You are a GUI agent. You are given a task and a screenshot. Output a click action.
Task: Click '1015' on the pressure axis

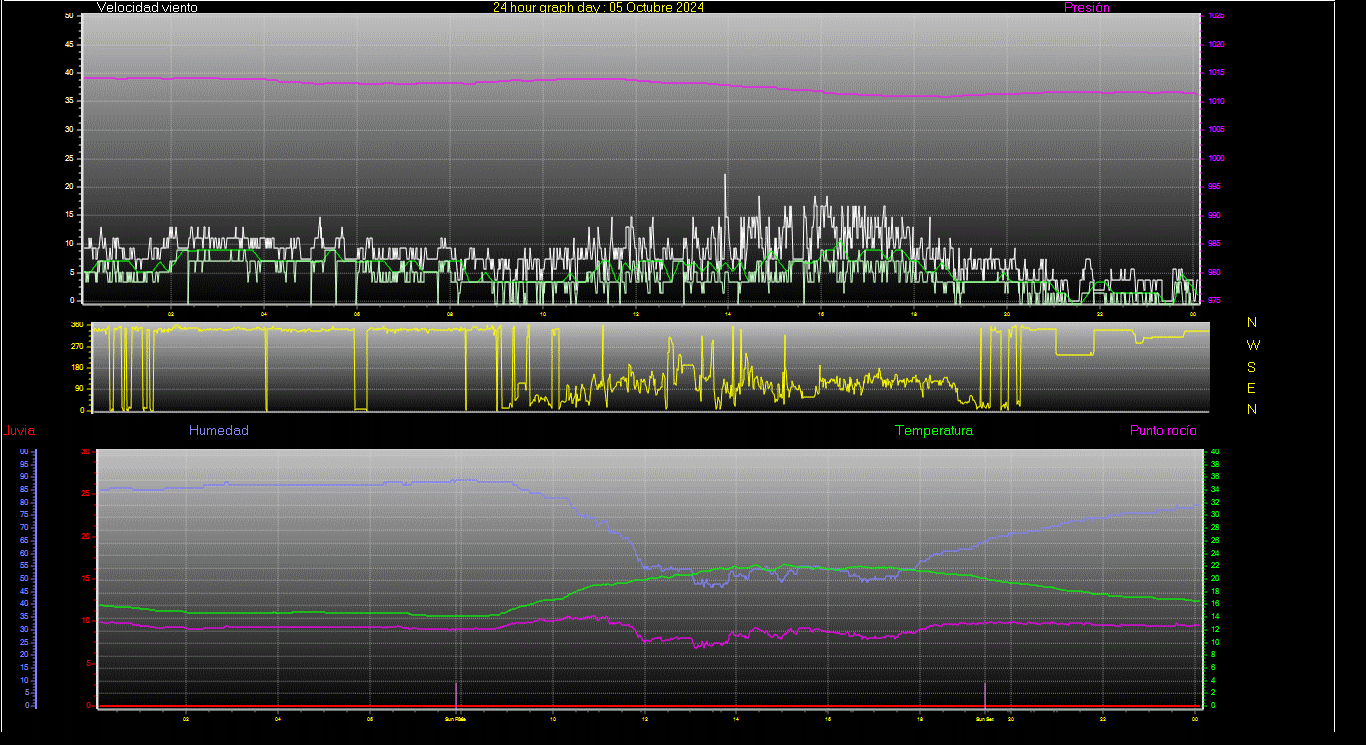pos(1215,73)
